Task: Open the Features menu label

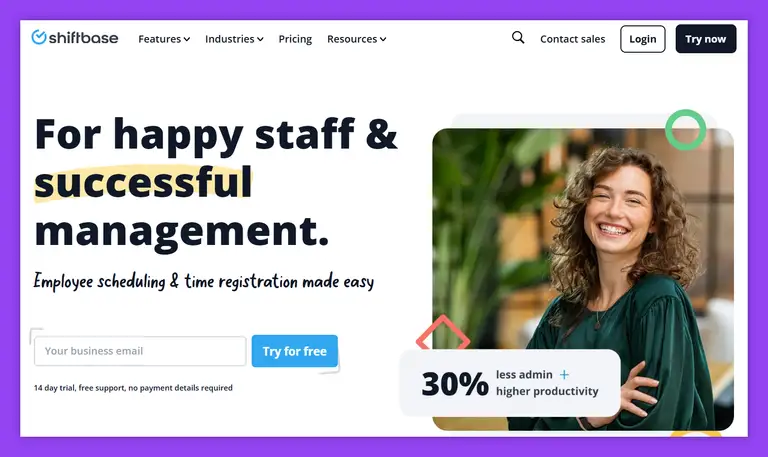Action: pyautogui.click(x=160, y=39)
